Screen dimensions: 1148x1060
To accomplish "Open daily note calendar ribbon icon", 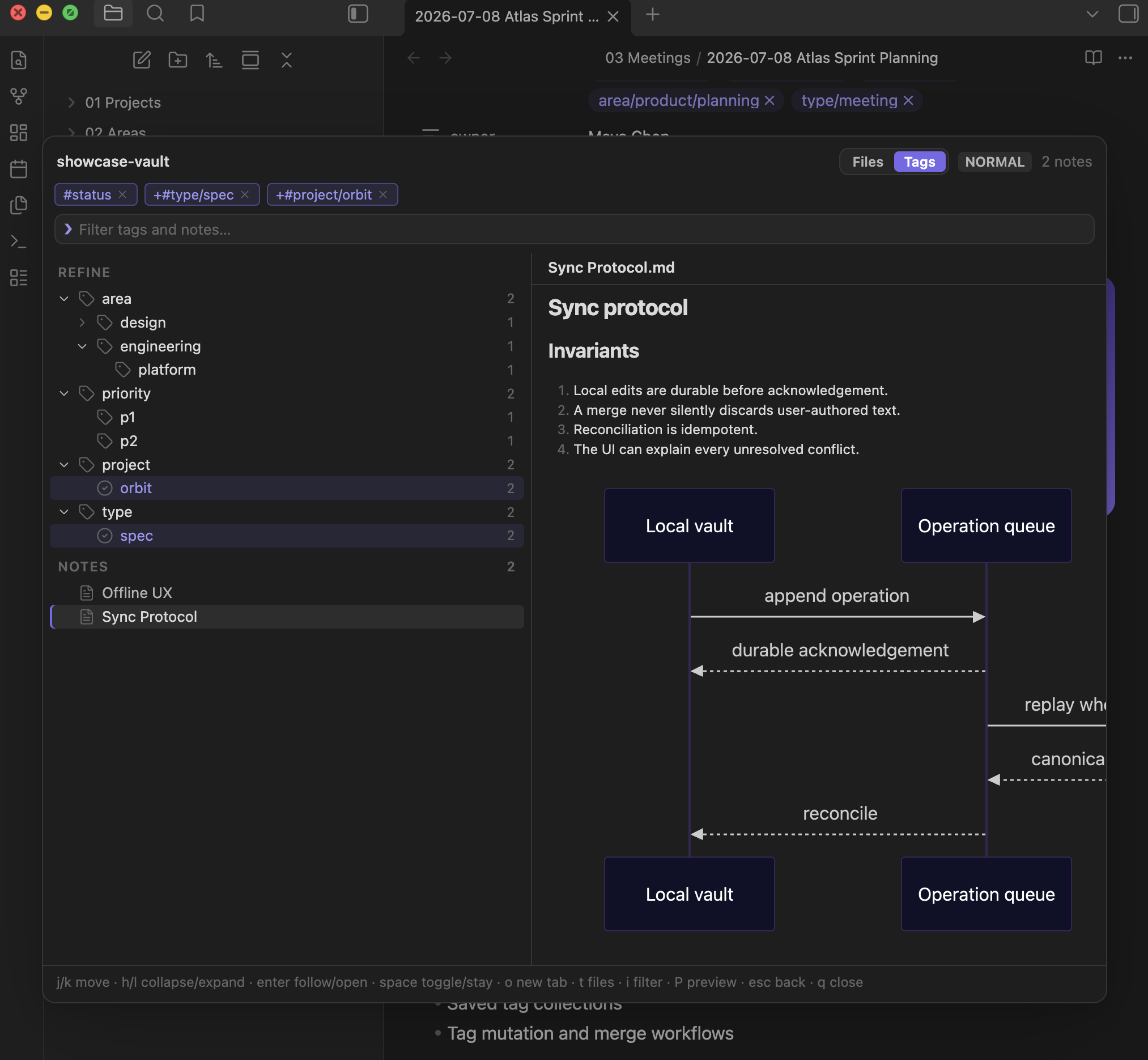I will [18, 169].
